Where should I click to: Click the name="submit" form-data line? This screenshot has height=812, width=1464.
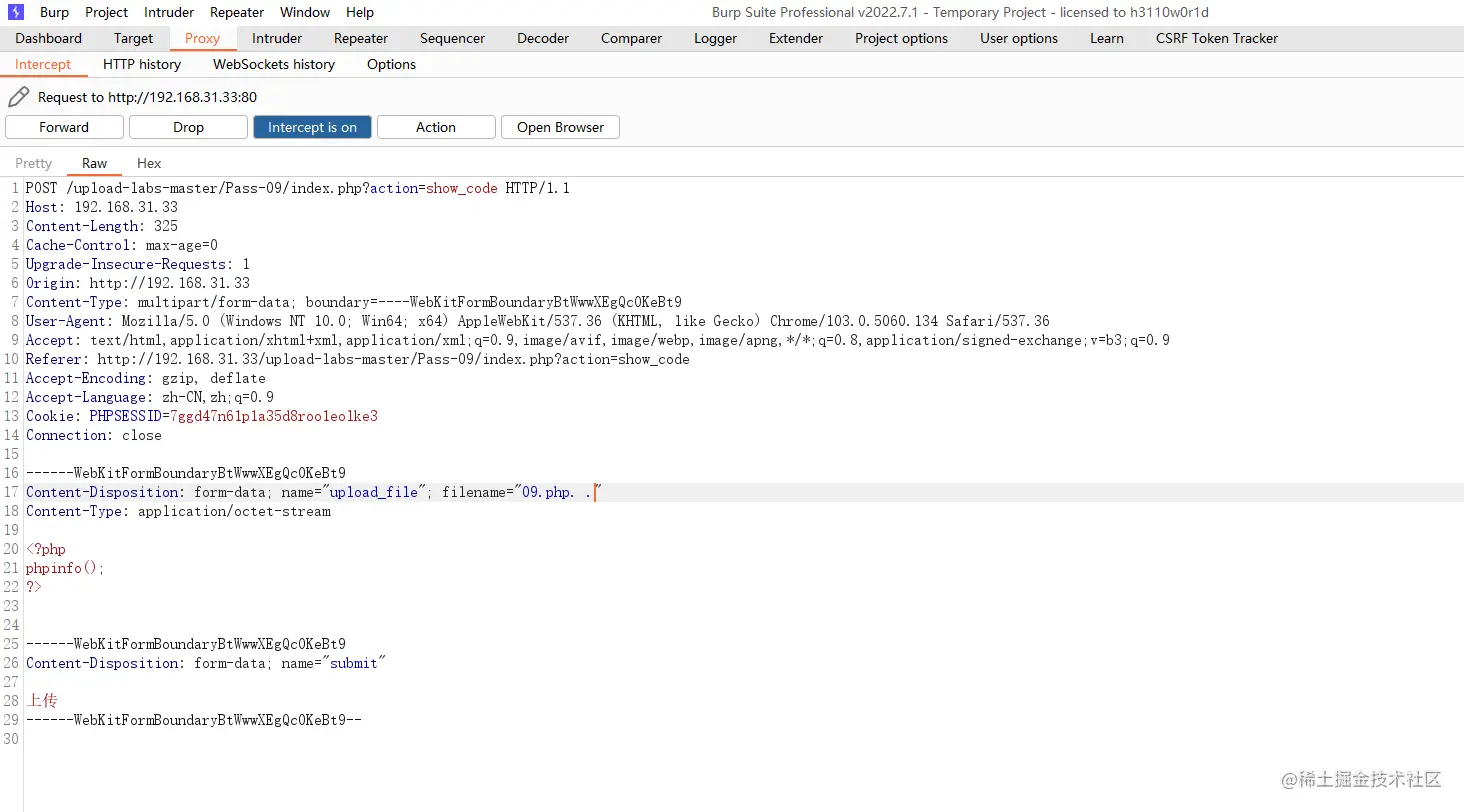tap(206, 663)
